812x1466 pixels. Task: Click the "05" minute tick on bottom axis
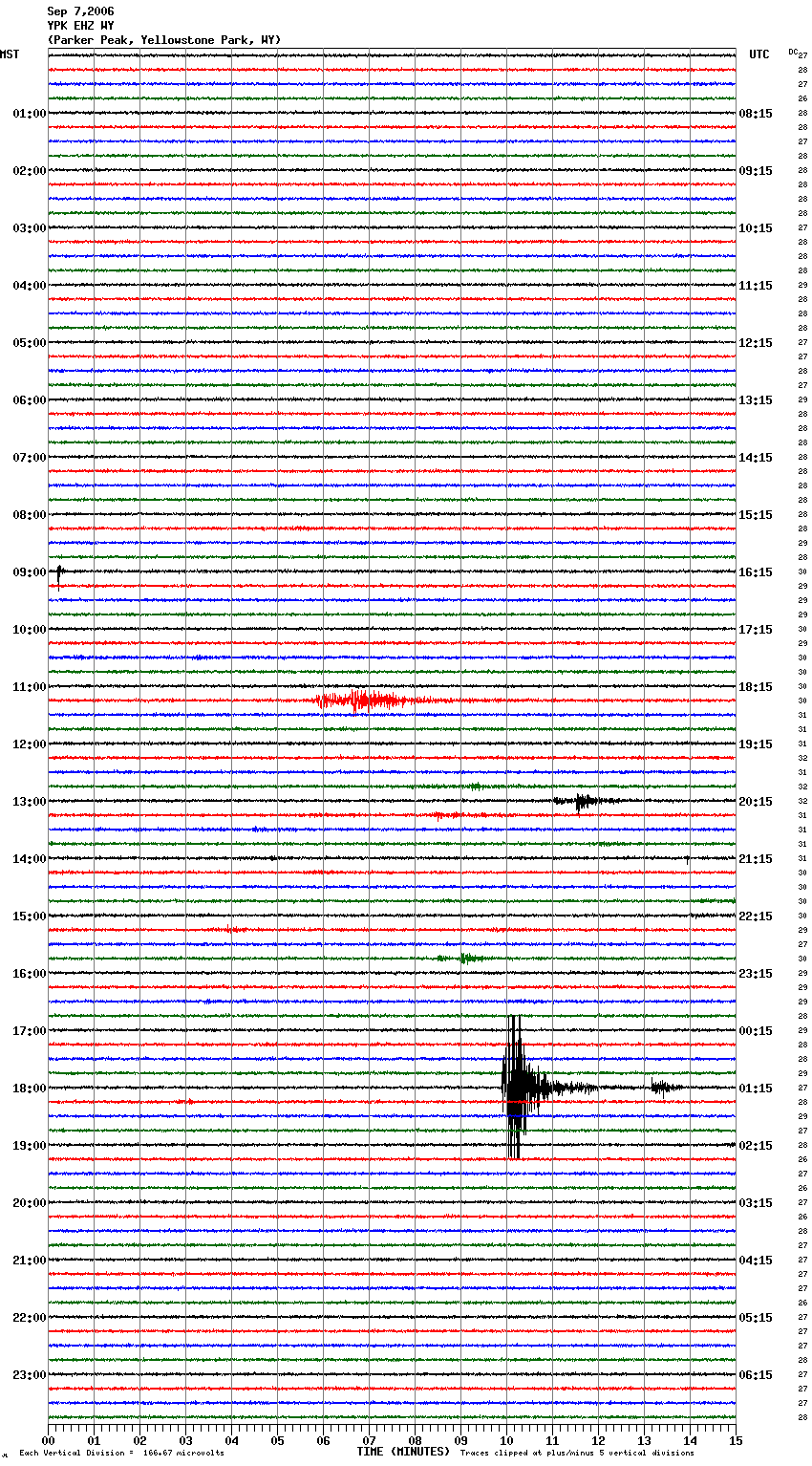pyautogui.click(x=277, y=1440)
